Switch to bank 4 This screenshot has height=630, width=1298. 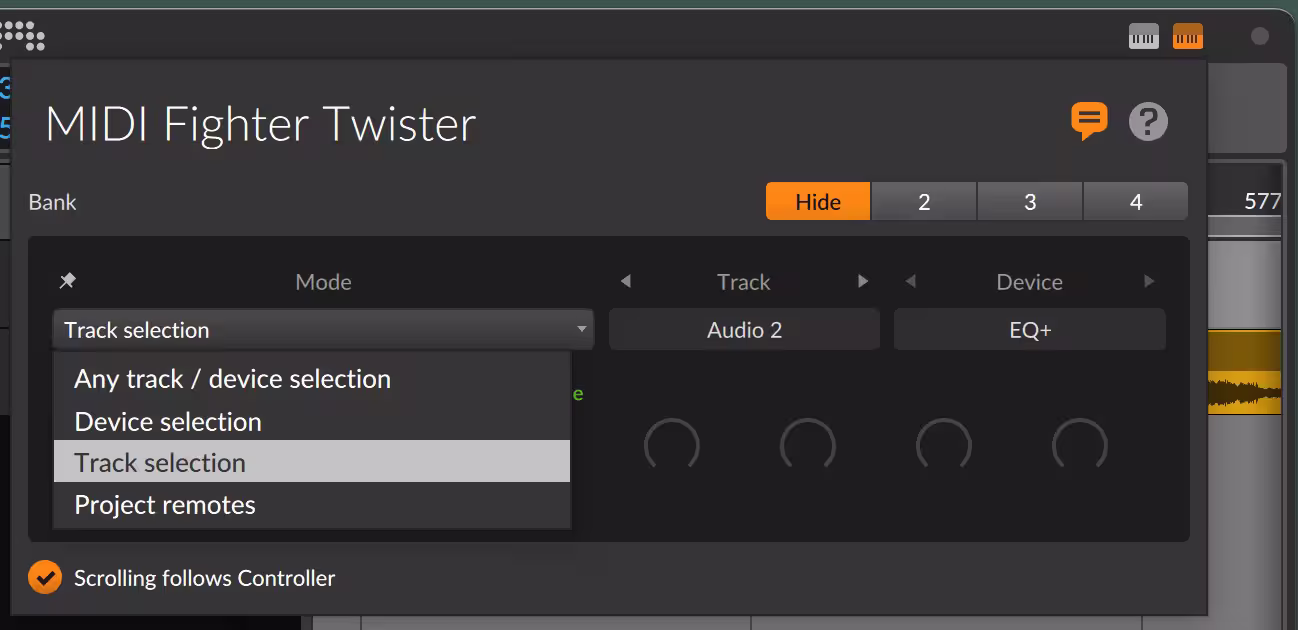(x=1136, y=202)
